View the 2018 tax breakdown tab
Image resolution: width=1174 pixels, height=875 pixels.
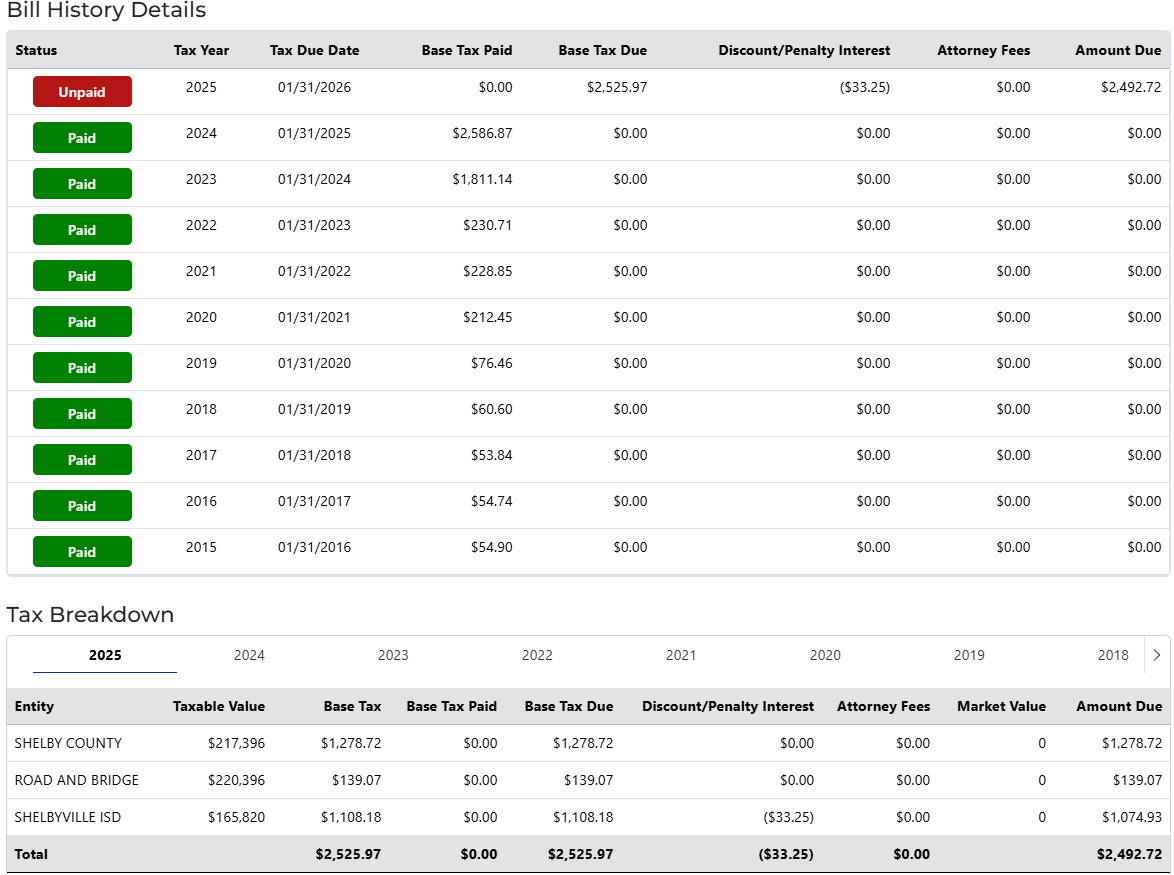(x=1112, y=655)
